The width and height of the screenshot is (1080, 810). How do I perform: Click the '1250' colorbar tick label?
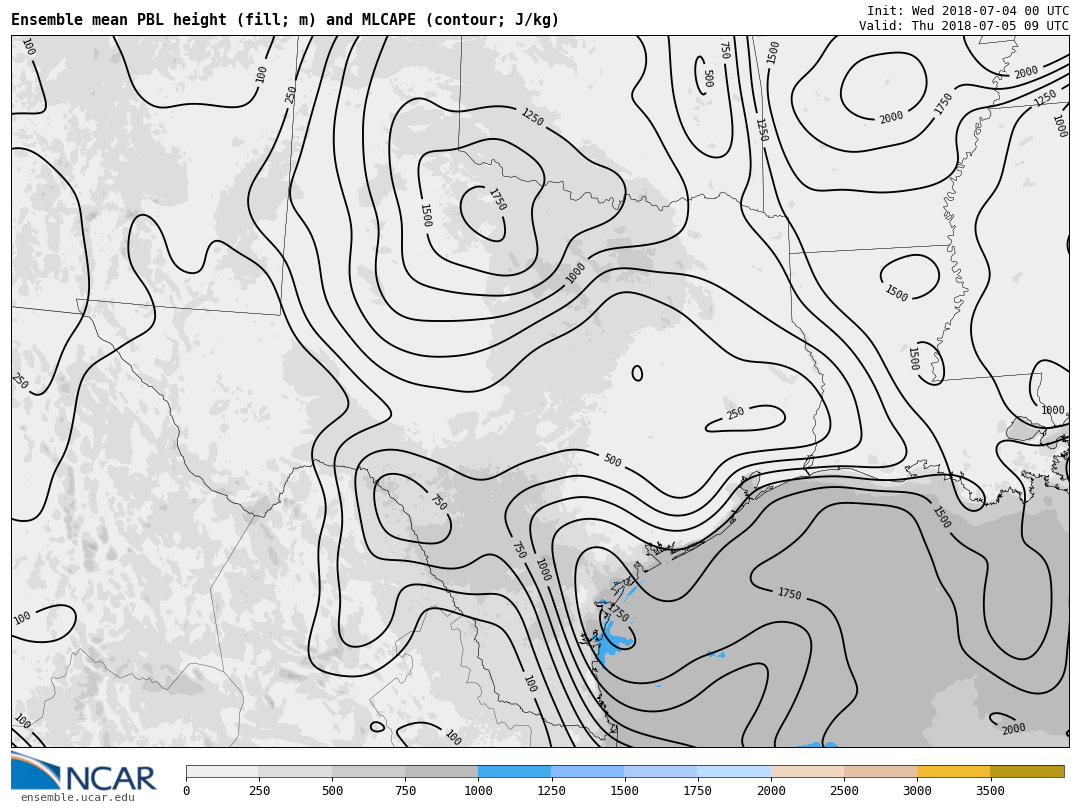pos(551,790)
